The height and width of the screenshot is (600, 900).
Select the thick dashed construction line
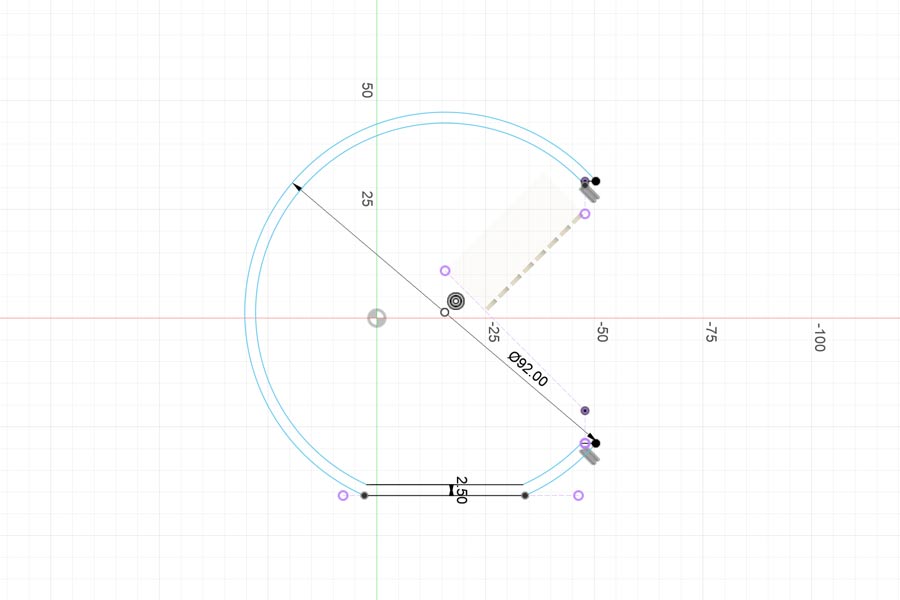coord(534,262)
